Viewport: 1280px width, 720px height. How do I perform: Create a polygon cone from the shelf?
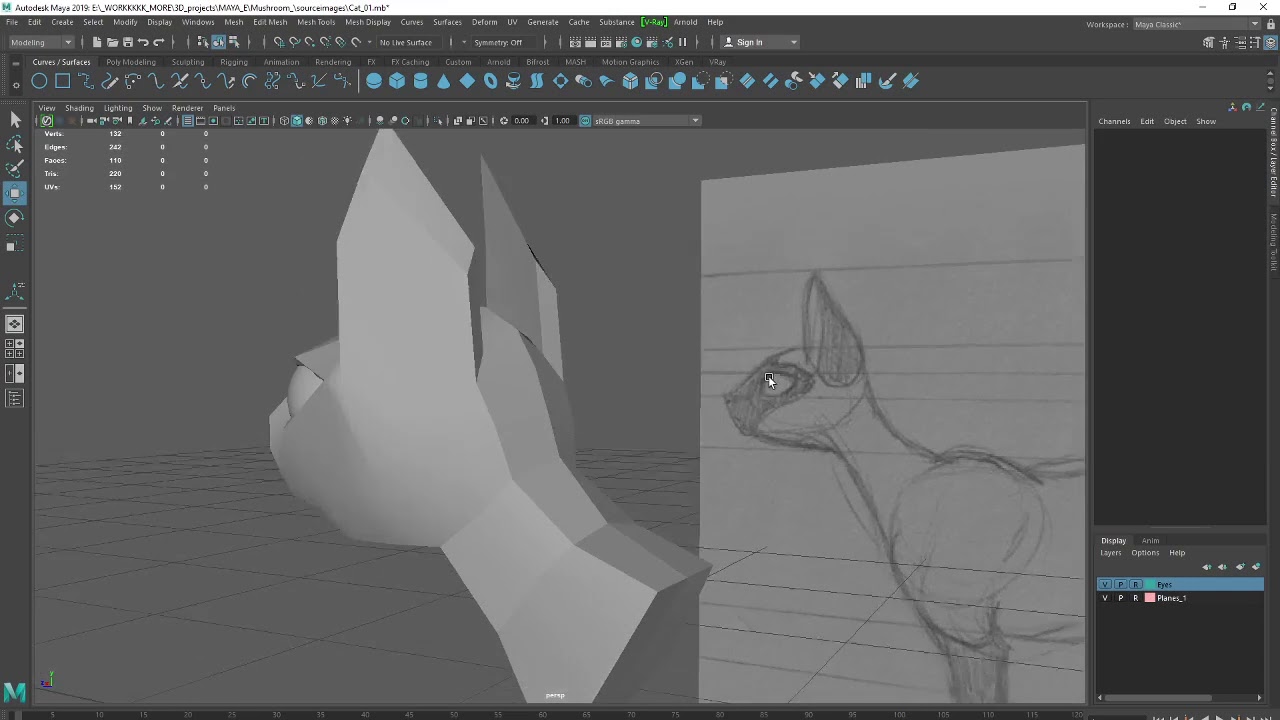(444, 81)
